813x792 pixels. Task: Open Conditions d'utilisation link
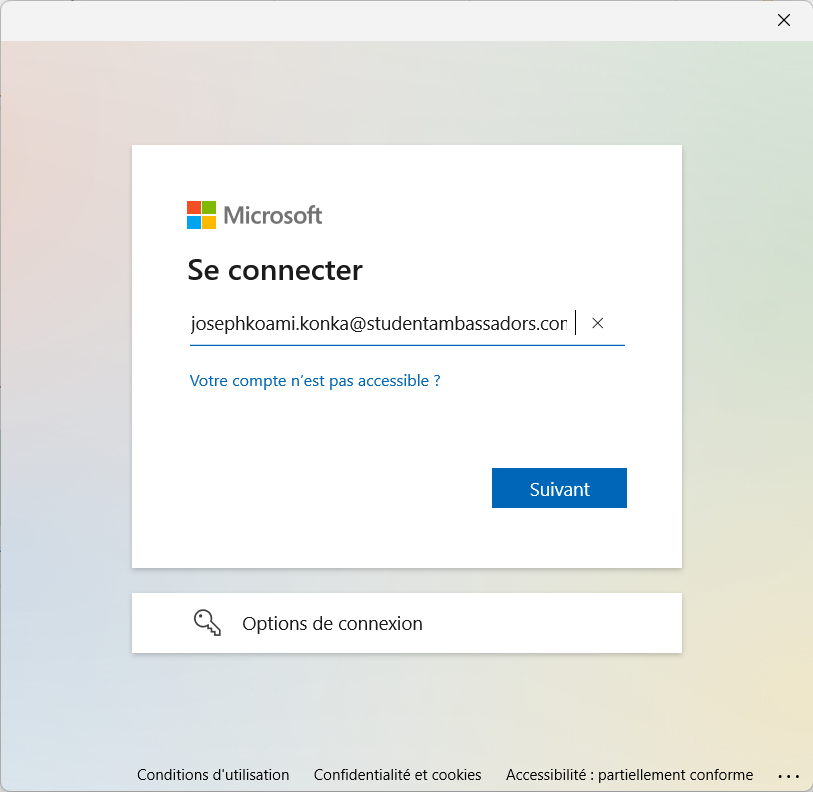click(x=213, y=775)
